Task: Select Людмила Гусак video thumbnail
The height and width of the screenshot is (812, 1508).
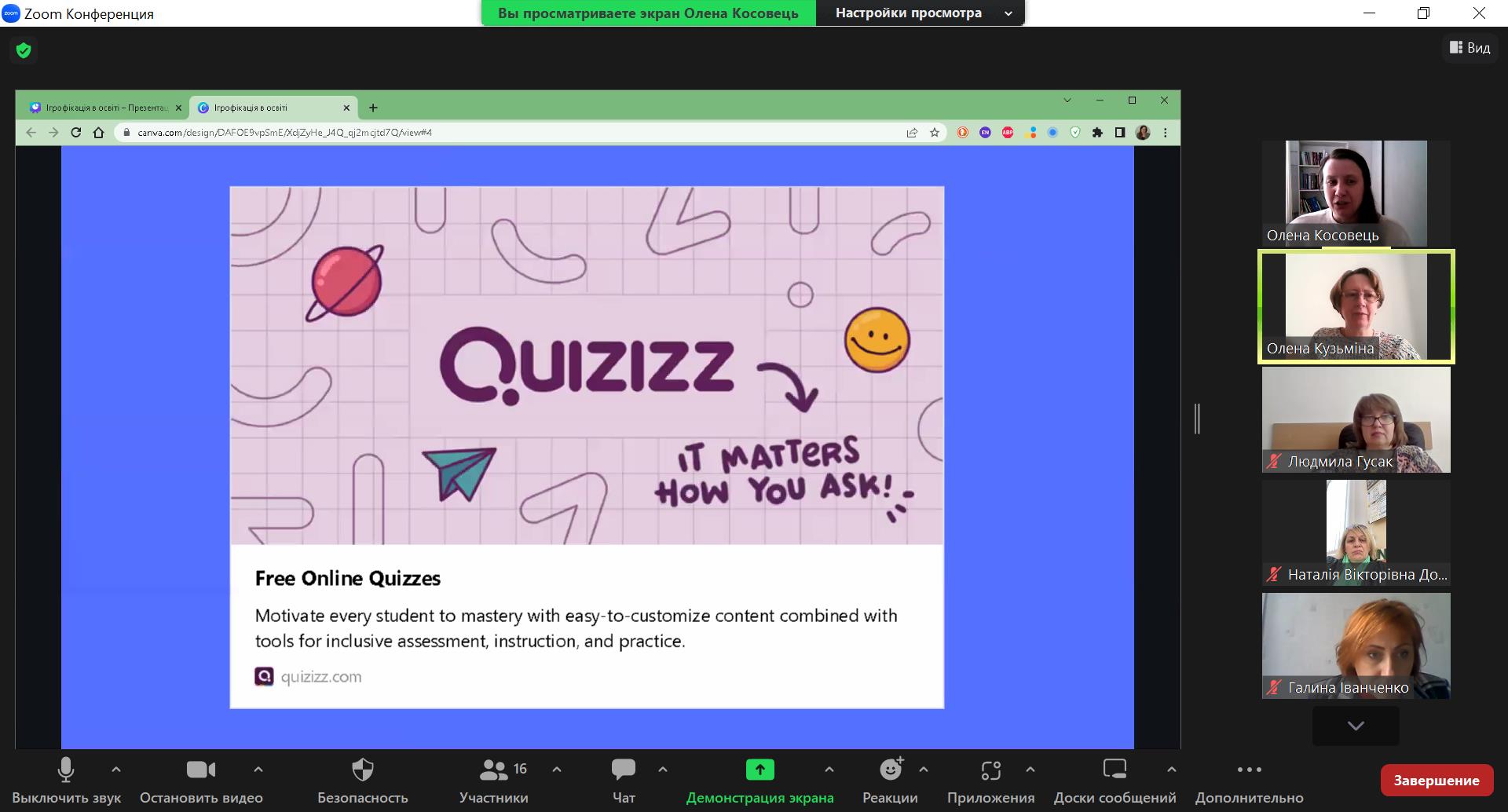Action: click(x=1356, y=419)
